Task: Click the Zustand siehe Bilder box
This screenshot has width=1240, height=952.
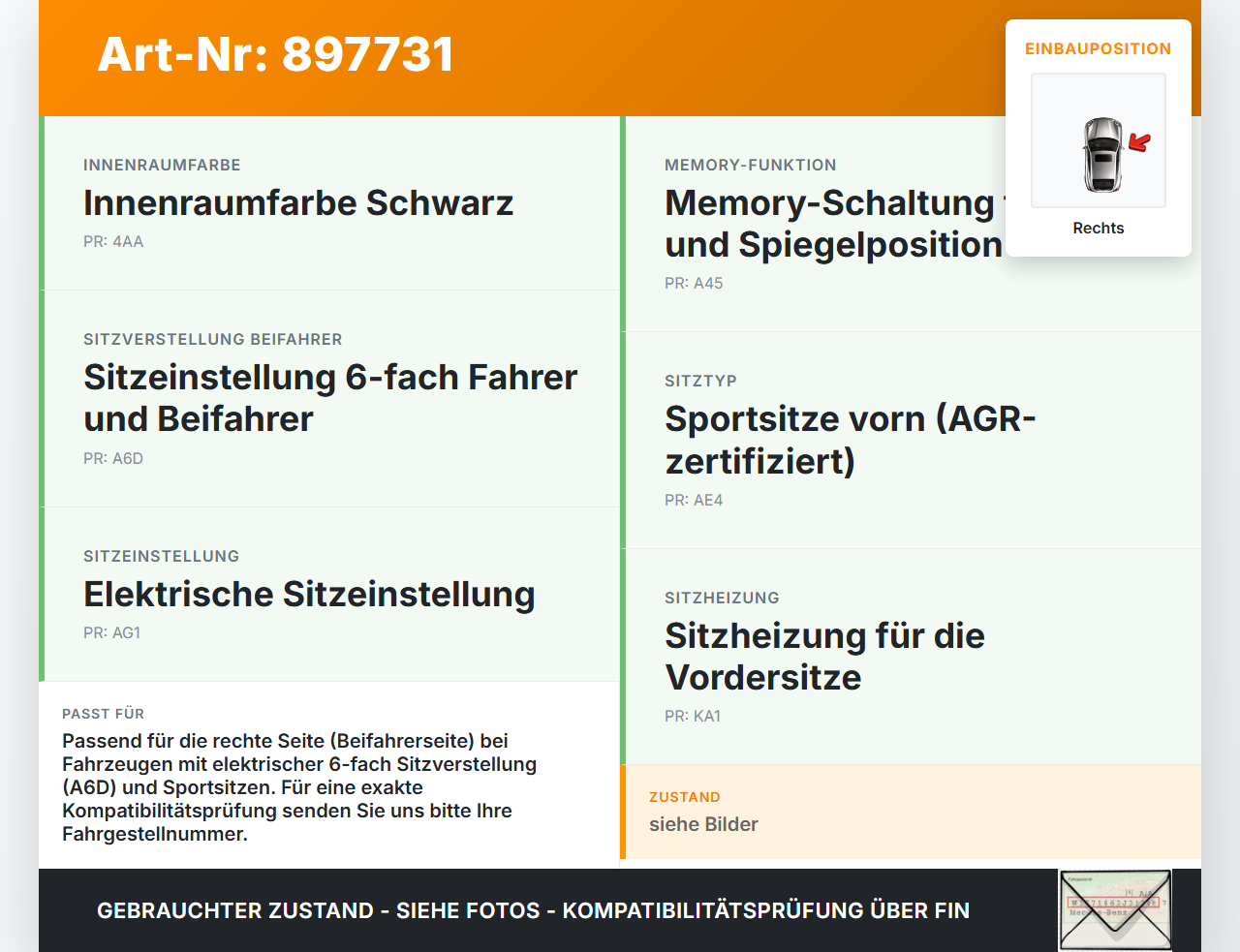Action: [911, 812]
